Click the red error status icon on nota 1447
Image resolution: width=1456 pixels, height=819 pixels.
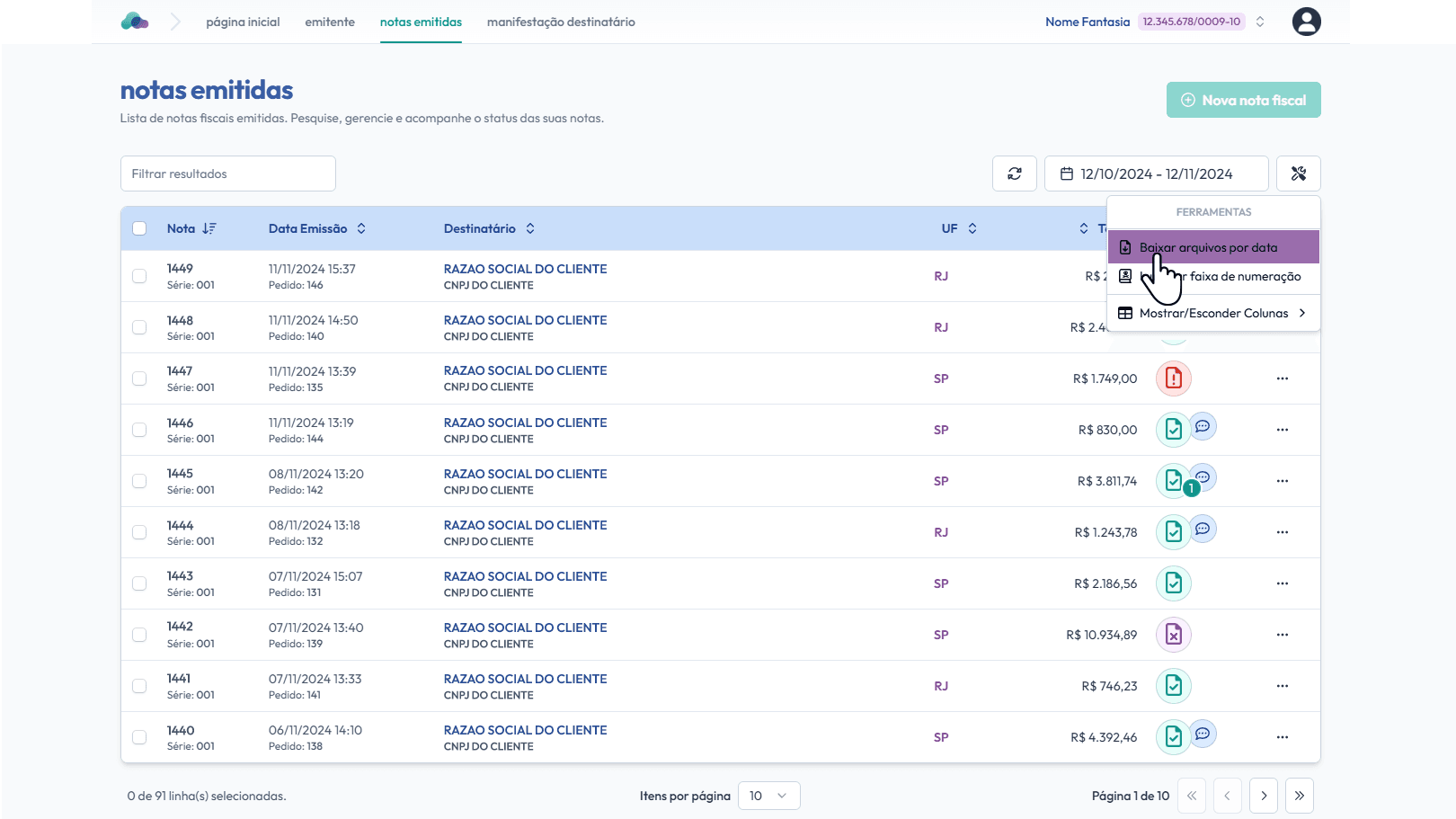click(x=1173, y=378)
